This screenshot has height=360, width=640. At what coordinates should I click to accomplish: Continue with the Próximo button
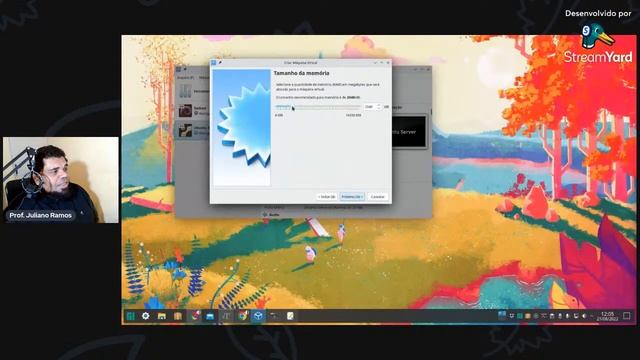(x=352, y=197)
